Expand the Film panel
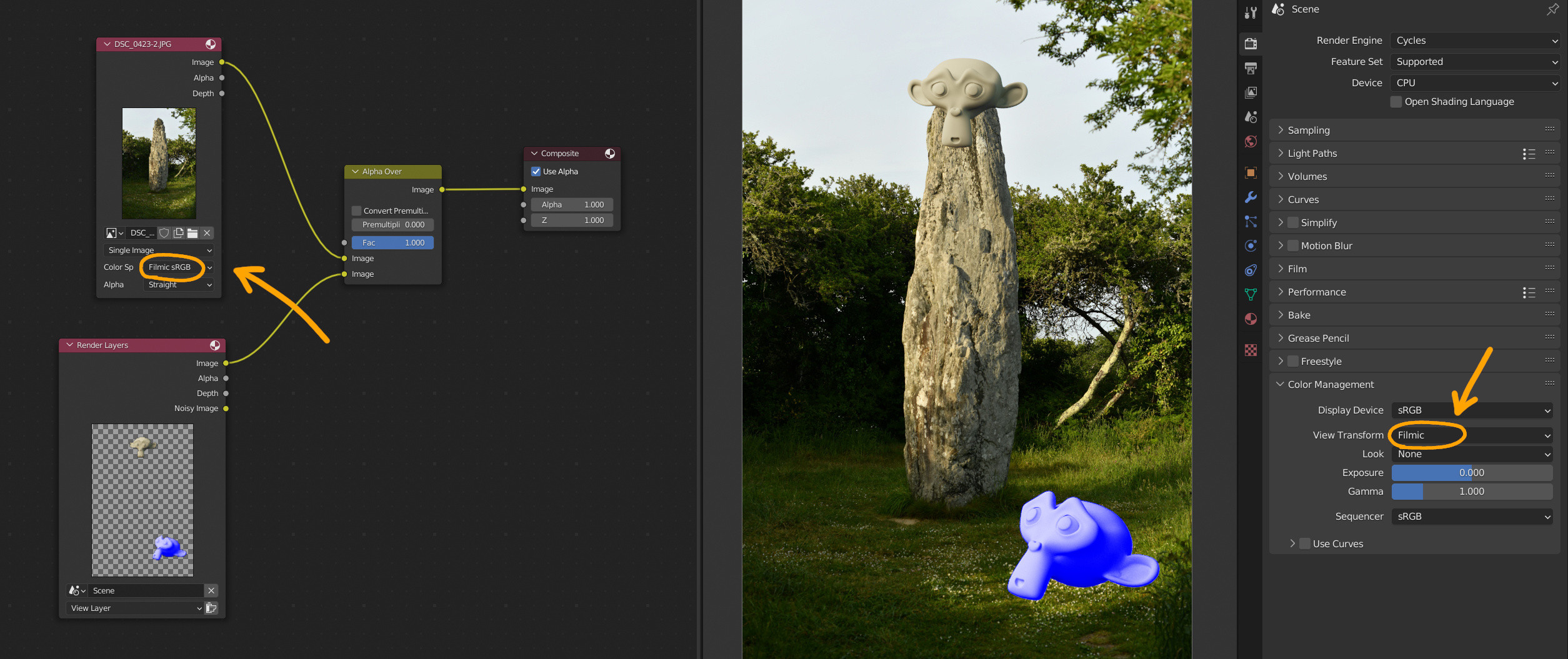The image size is (1568, 659). [x=1415, y=269]
